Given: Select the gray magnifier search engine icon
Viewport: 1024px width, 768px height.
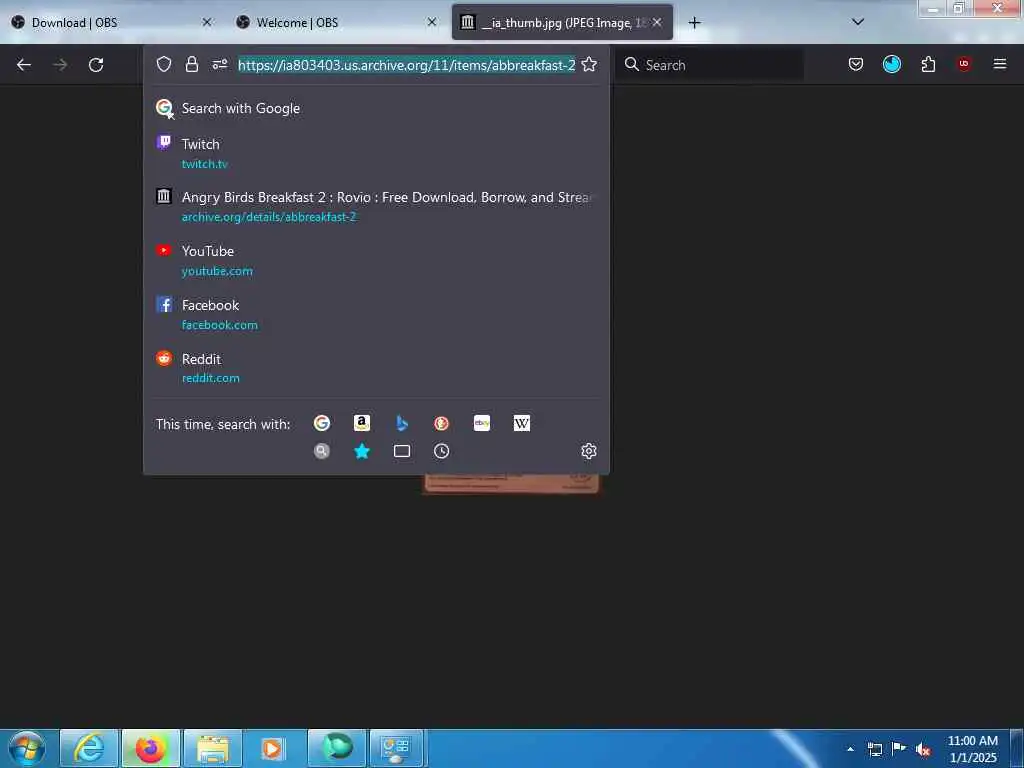Looking at the screenshot, I should (322, 451).
